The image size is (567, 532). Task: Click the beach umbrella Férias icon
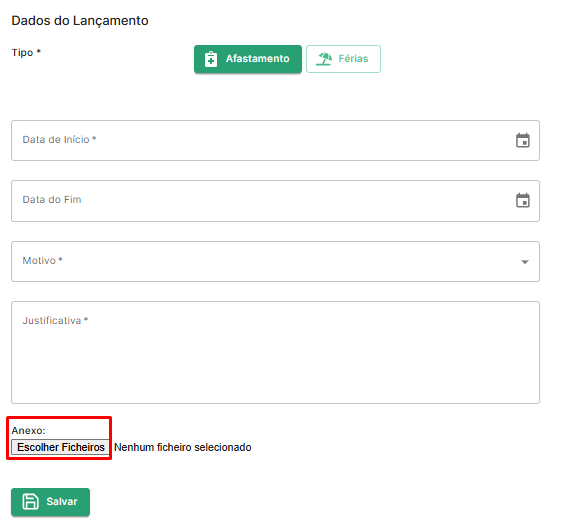(324, 59)
